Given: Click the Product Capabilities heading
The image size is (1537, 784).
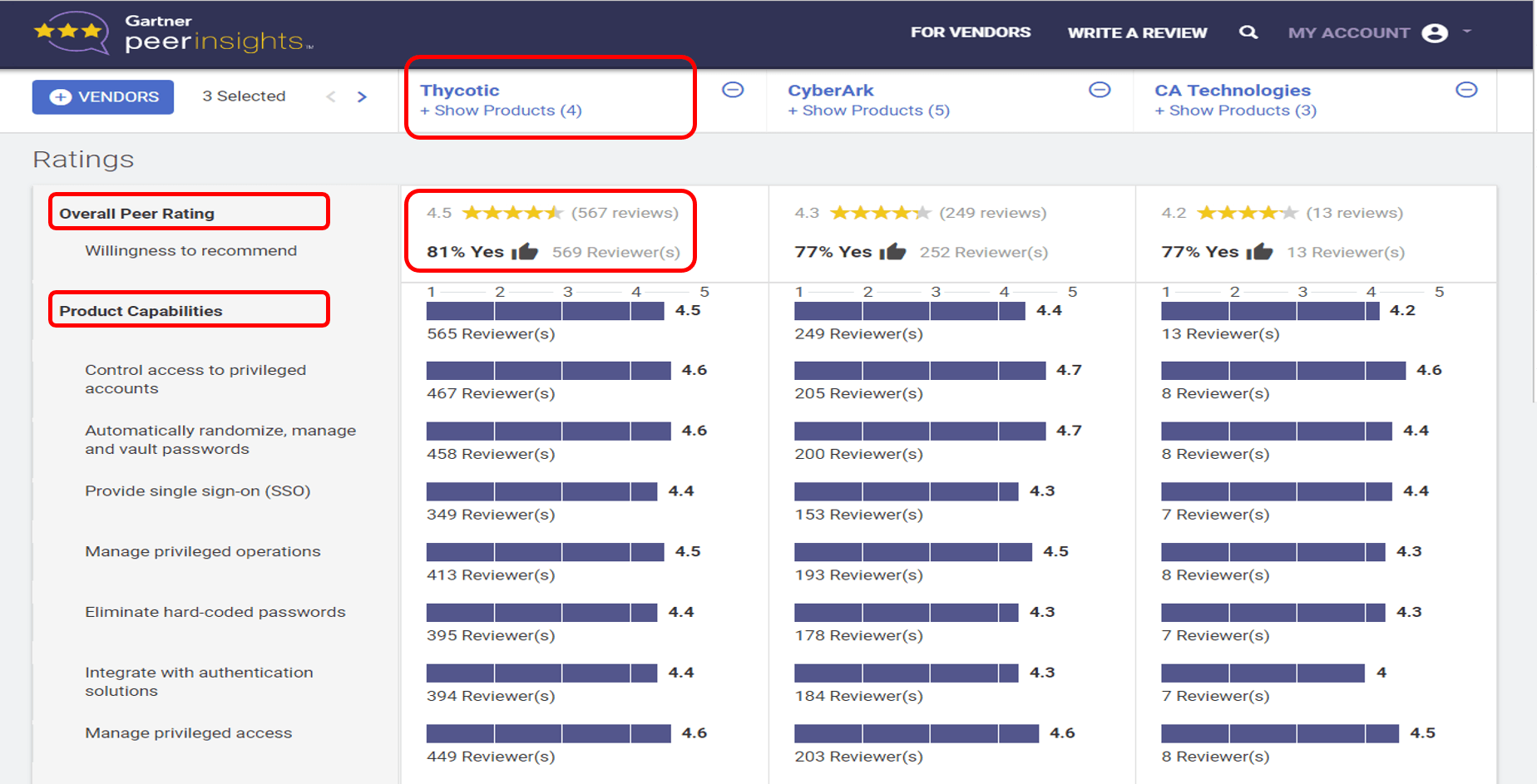Looking at the screenshot, I should (x=141, y=311).
